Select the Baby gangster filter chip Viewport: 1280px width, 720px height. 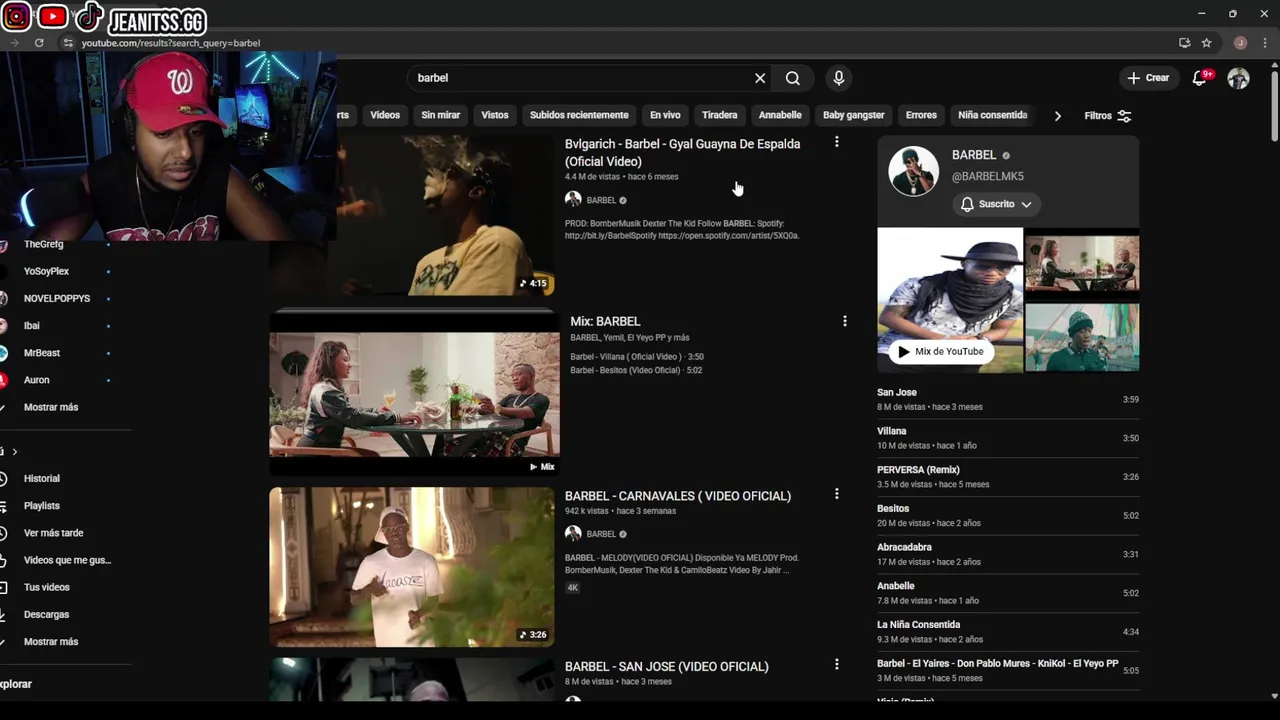point(853,115)
